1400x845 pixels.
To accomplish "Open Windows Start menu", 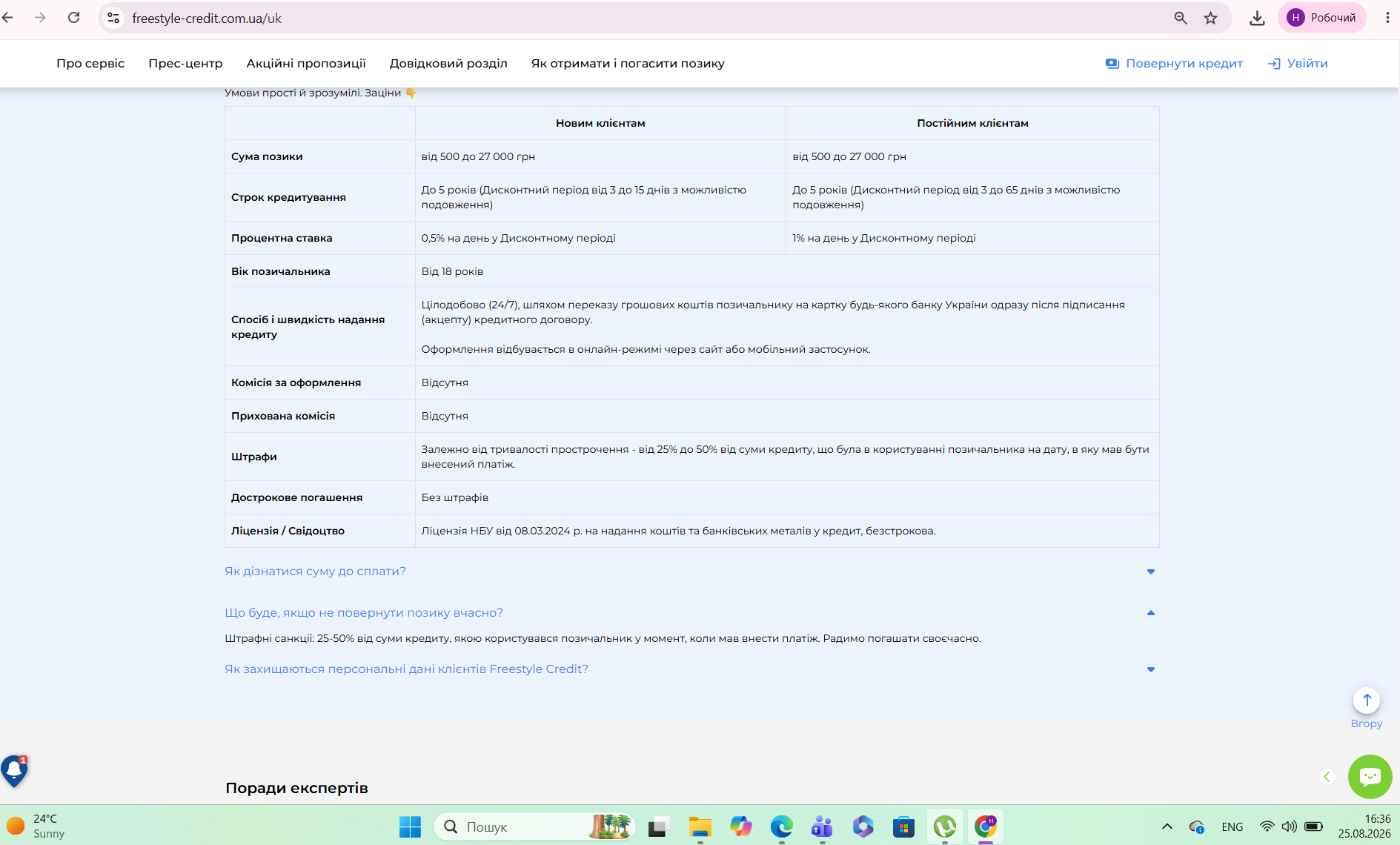I will click(410, 826).
